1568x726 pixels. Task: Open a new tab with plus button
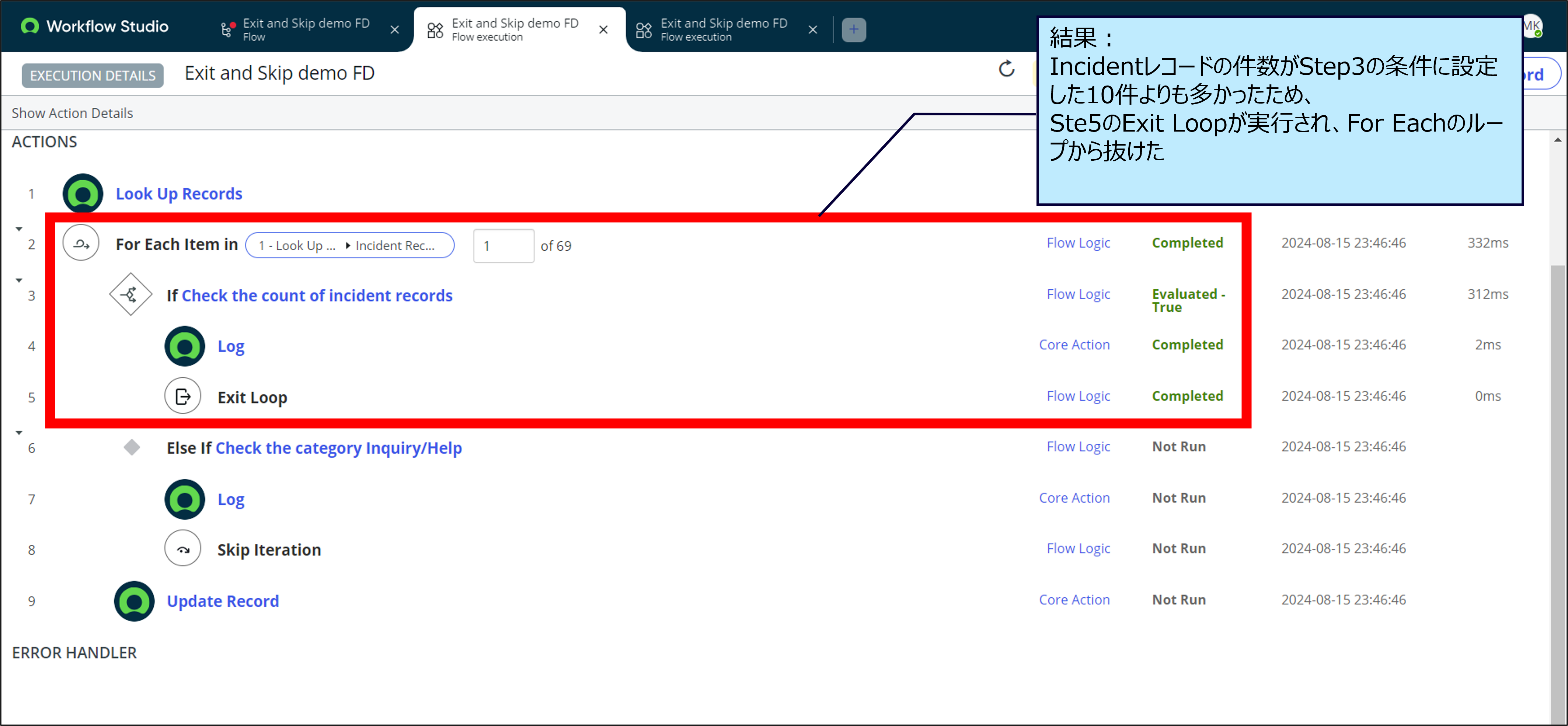tap(853, 29)
